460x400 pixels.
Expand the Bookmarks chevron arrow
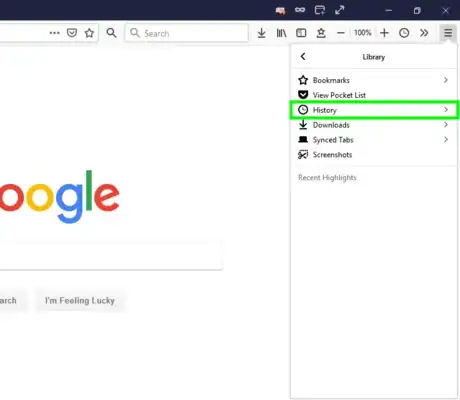[446, 80]
